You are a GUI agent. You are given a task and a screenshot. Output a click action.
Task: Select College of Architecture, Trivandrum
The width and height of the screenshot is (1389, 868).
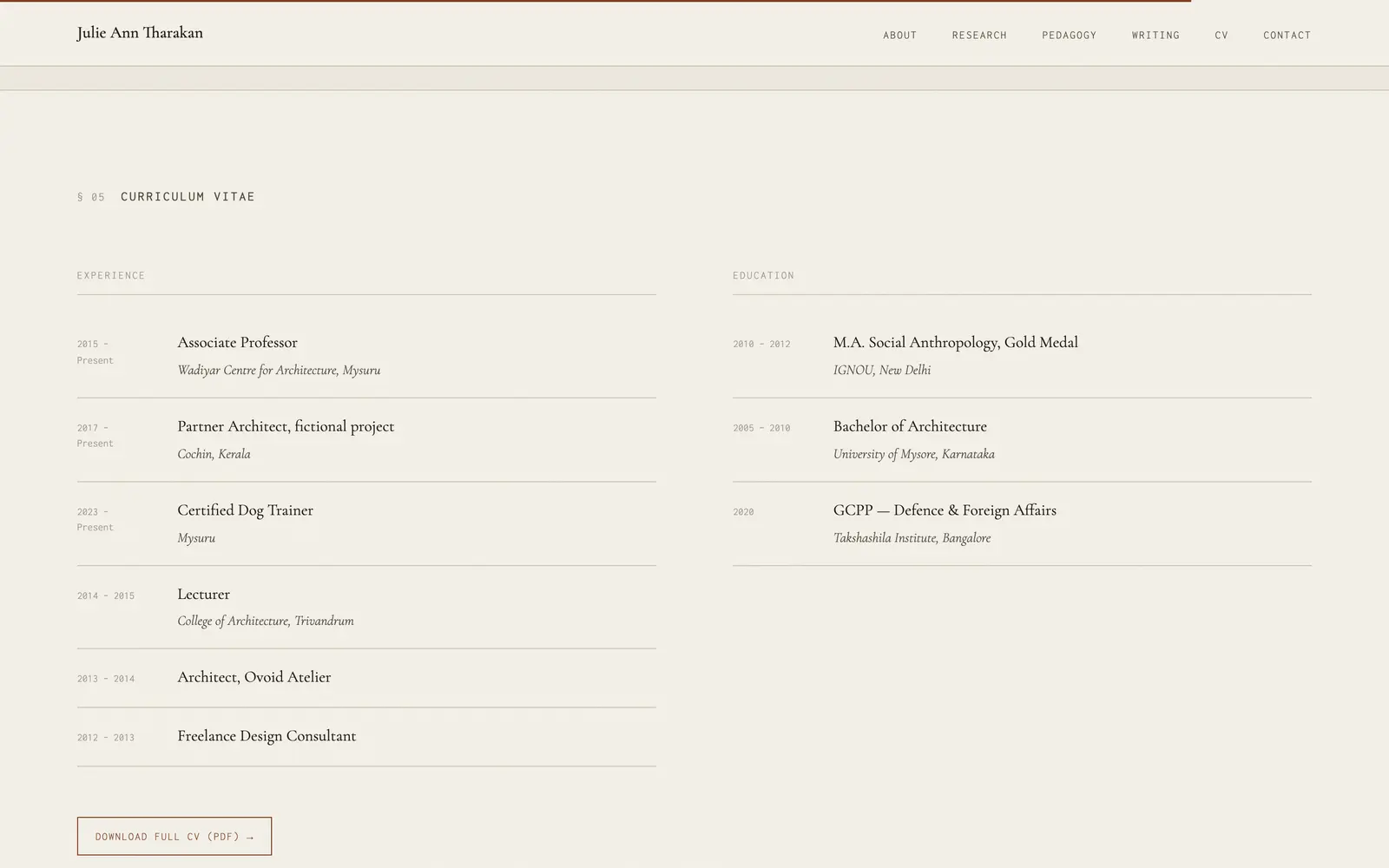pos(266,621)
